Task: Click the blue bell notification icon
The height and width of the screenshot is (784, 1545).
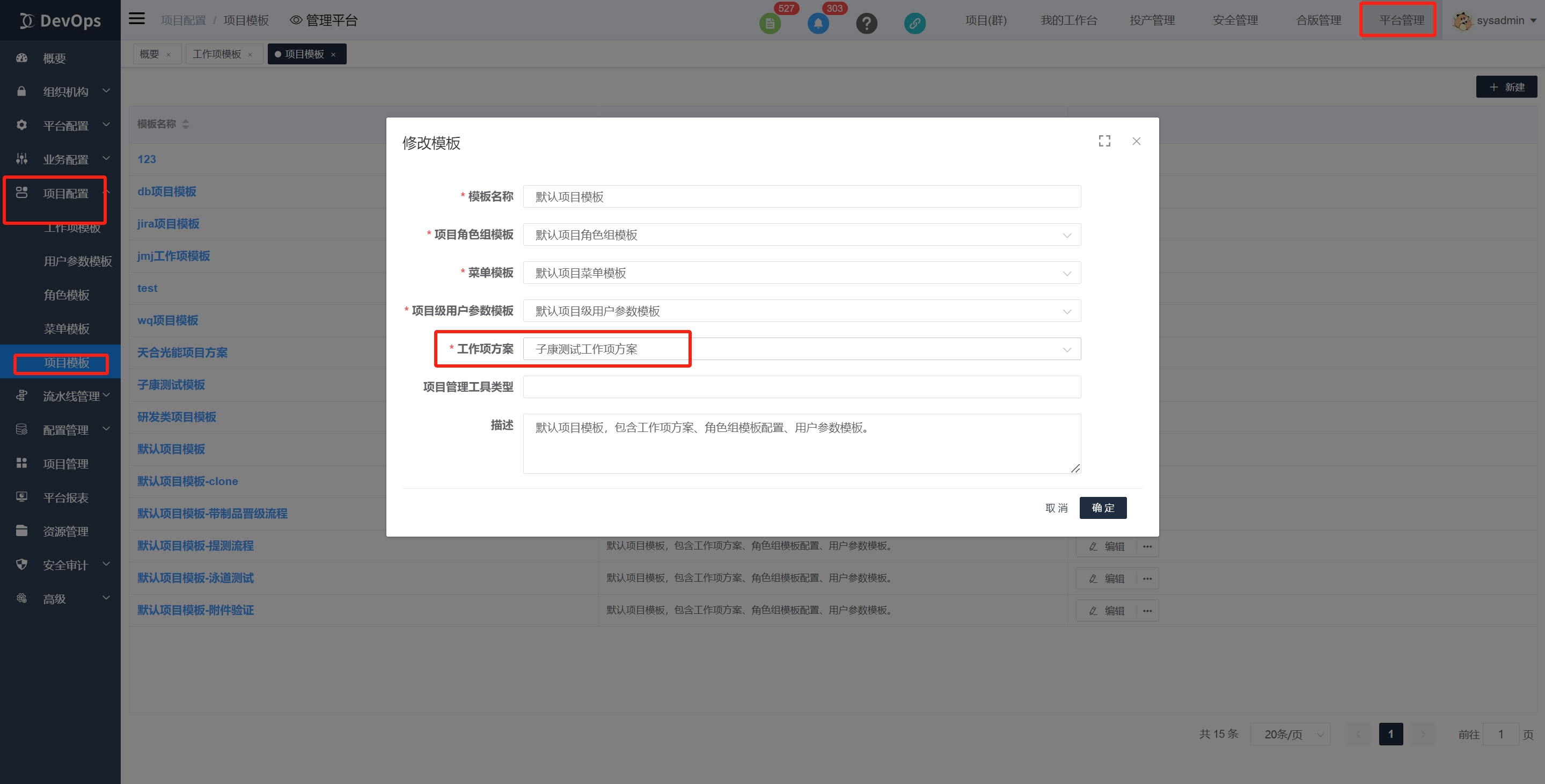Action: [x=817, y=24]
